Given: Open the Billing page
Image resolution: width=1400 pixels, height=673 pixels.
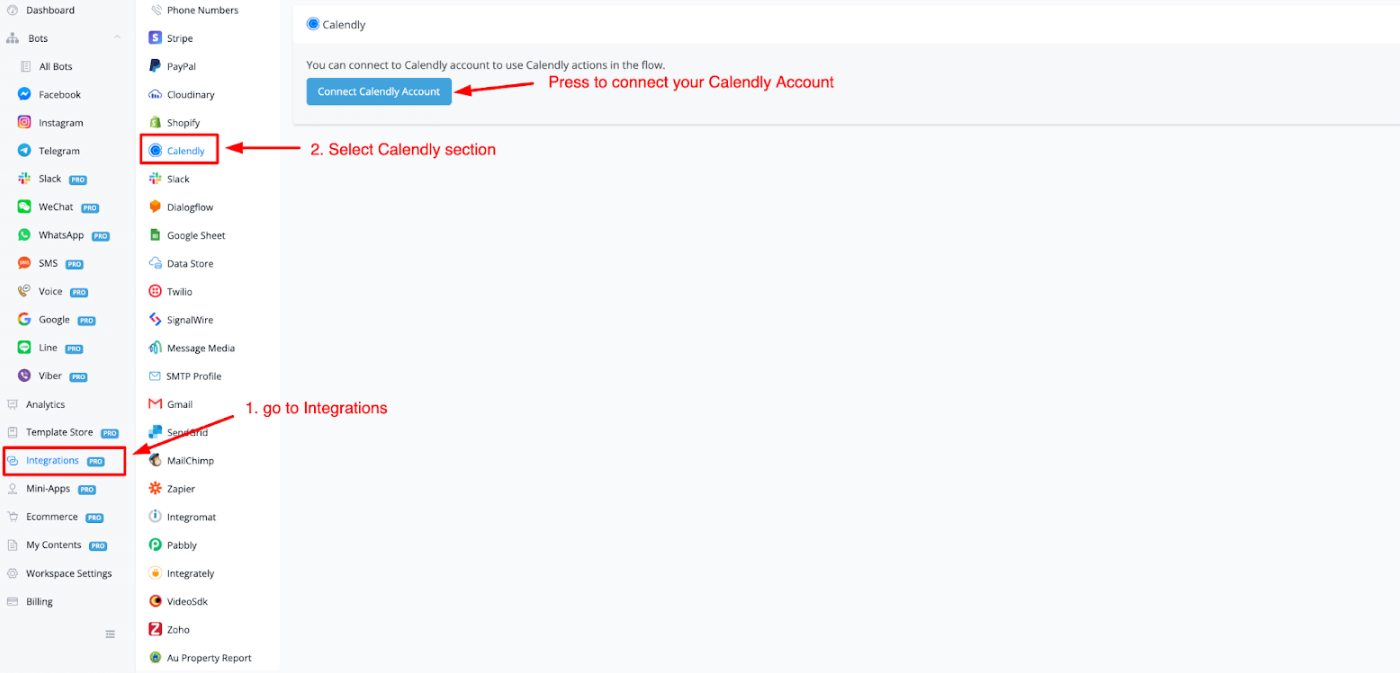Looking at the screenshot, I should pos(39,602).
